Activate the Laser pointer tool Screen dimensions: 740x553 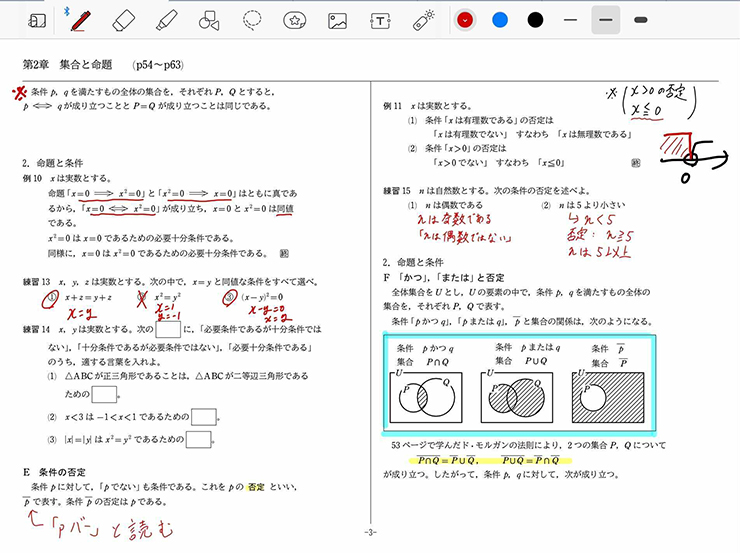[423, 21]
